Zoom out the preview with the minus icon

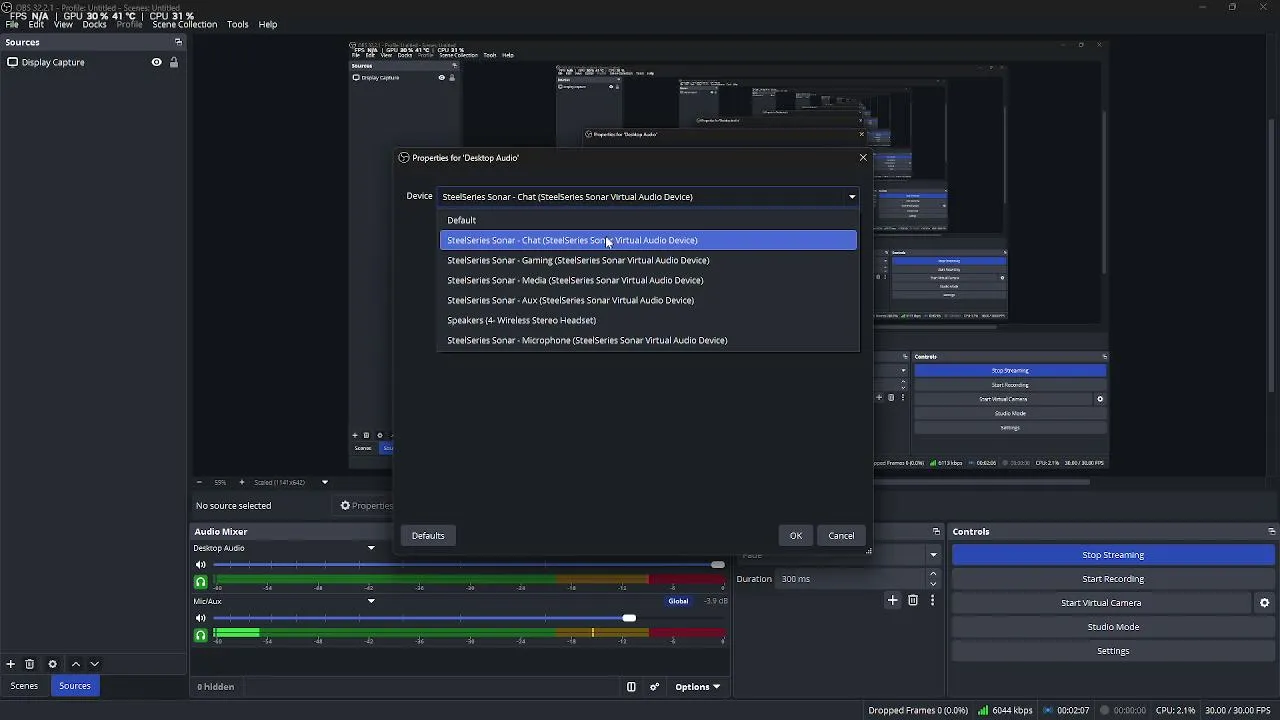[198, 482]
